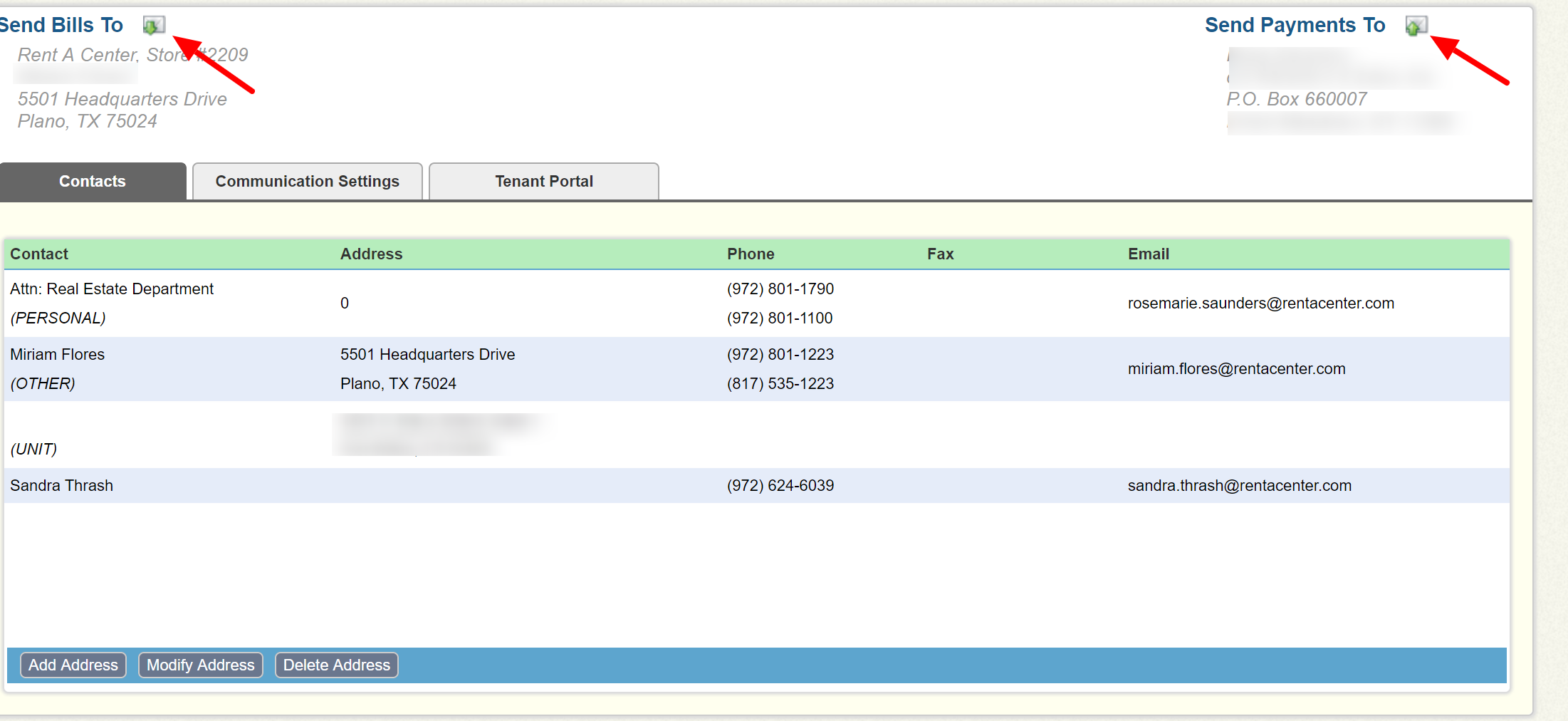Click phone number (972) 801-1790

click(780, 289)
